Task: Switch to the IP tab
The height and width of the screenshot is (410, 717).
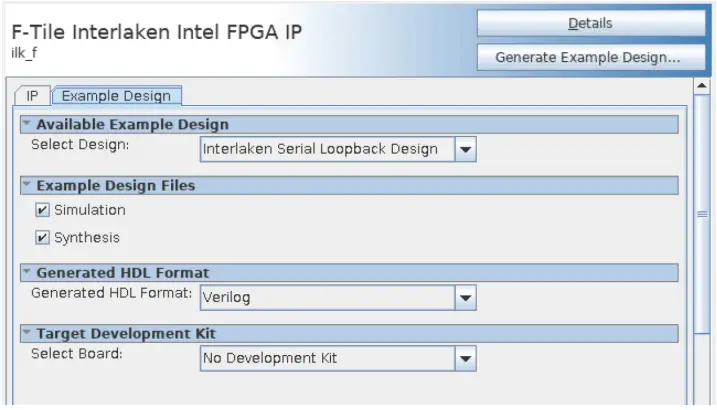Action: [x=32, y=96]
